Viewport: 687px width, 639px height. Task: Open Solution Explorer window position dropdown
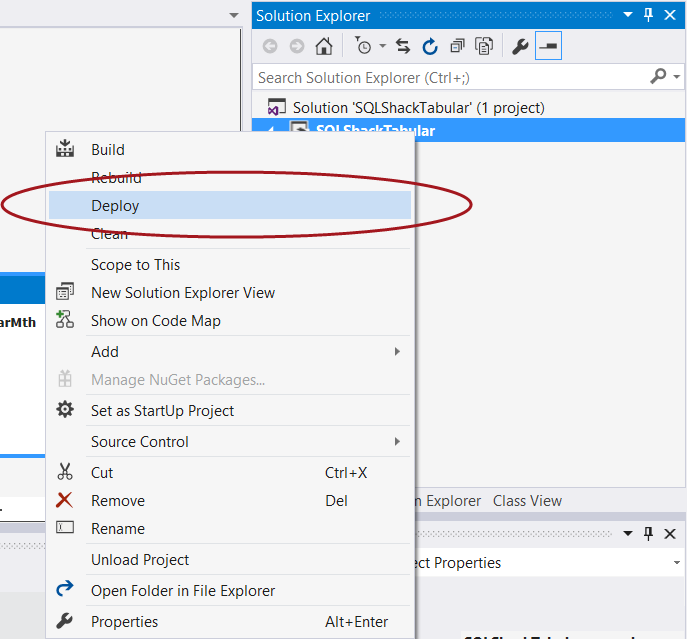628,15
